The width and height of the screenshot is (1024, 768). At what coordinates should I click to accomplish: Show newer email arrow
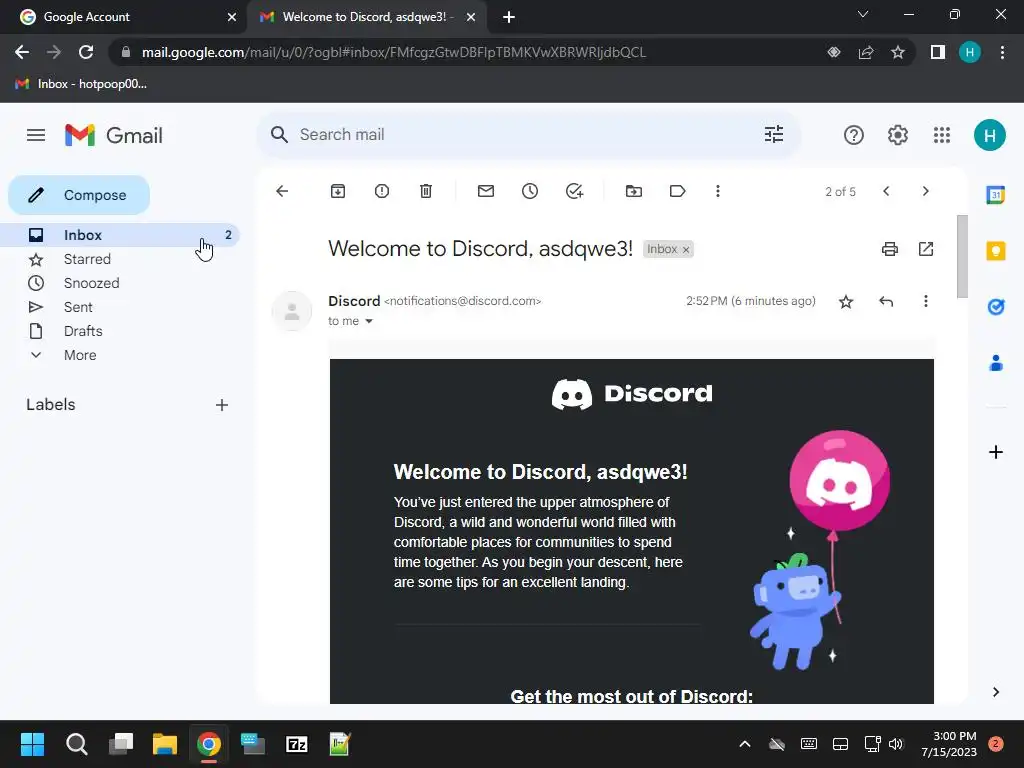tap(886, 191)
